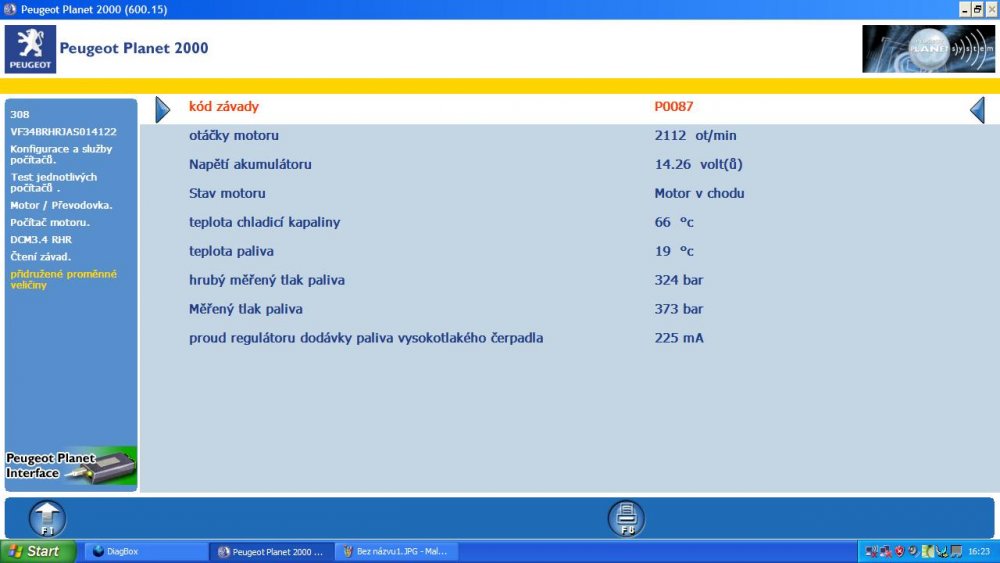Click the 324 bar value
Screen dimensions: 1000x563
[x=679, y=280]
